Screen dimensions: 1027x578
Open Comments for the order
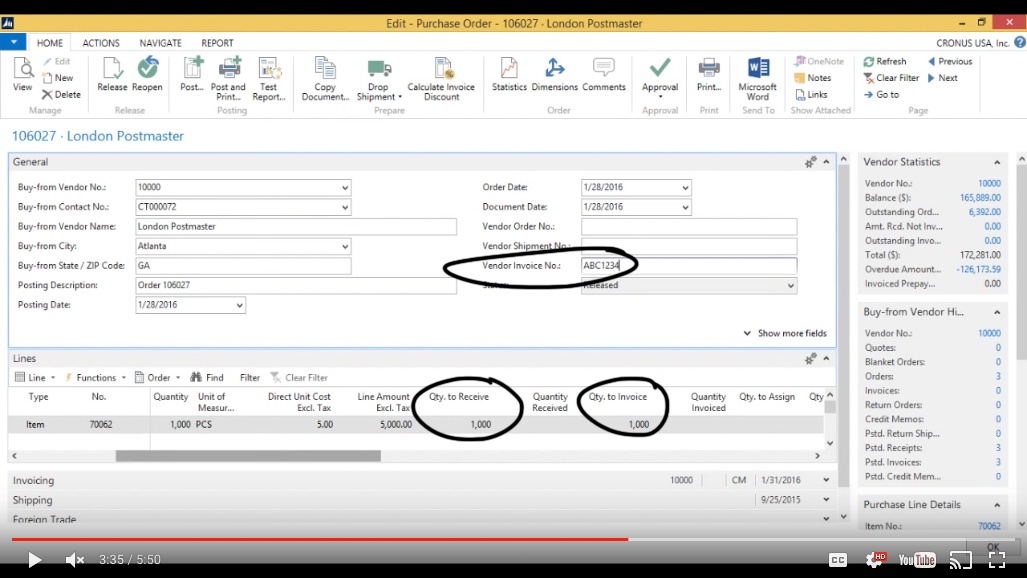(603, 75)
